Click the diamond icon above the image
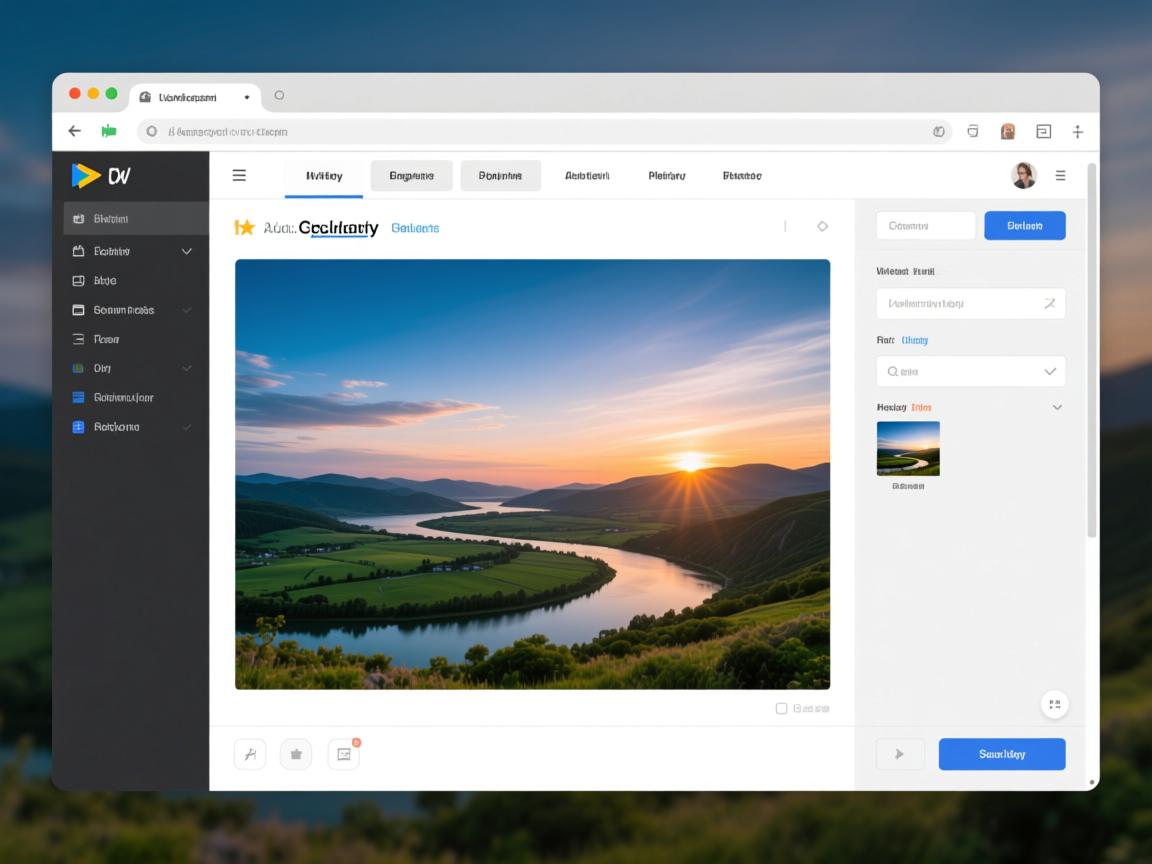This screenshot has height=864, width=1152. click(822, 226)
